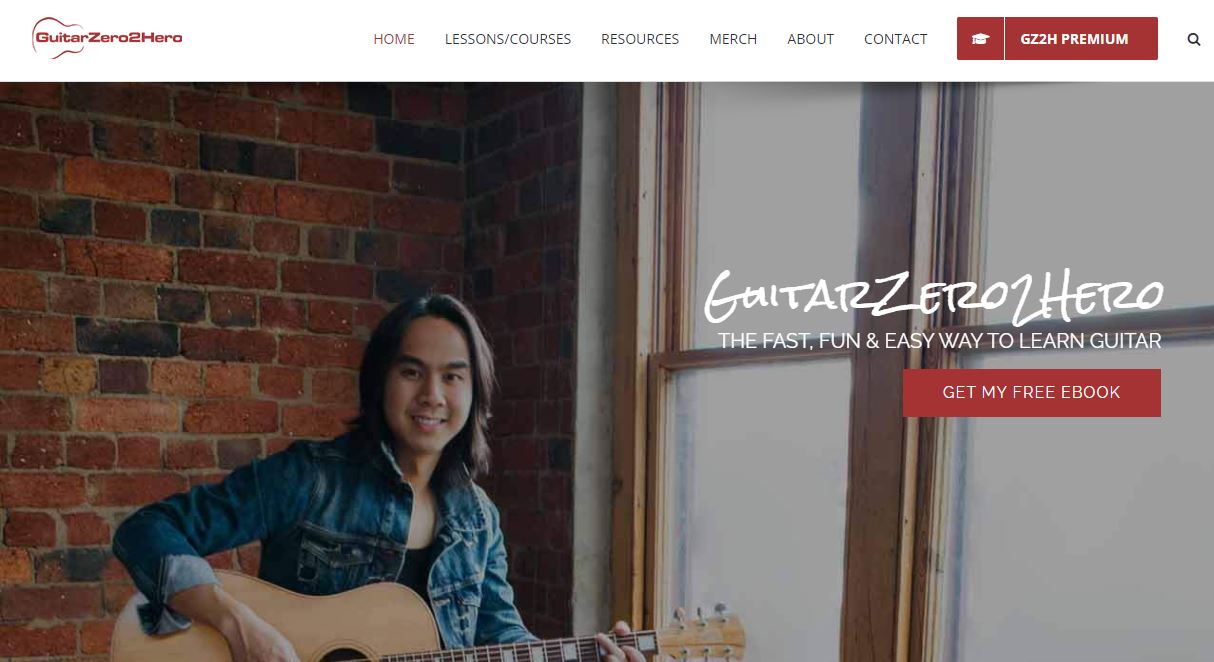Go to the MERCH page
The image size is (1214, 662).
pos(733,39)
